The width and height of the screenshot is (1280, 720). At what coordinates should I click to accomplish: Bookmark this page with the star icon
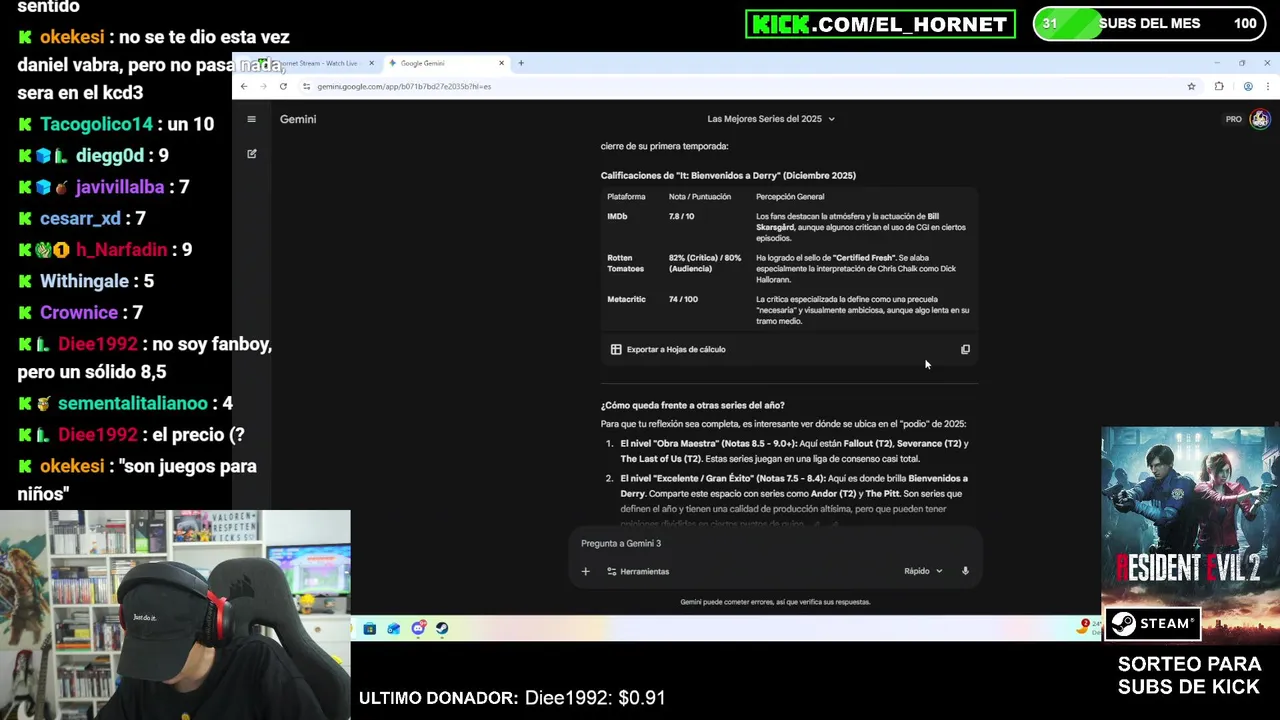click(1191, 87)
